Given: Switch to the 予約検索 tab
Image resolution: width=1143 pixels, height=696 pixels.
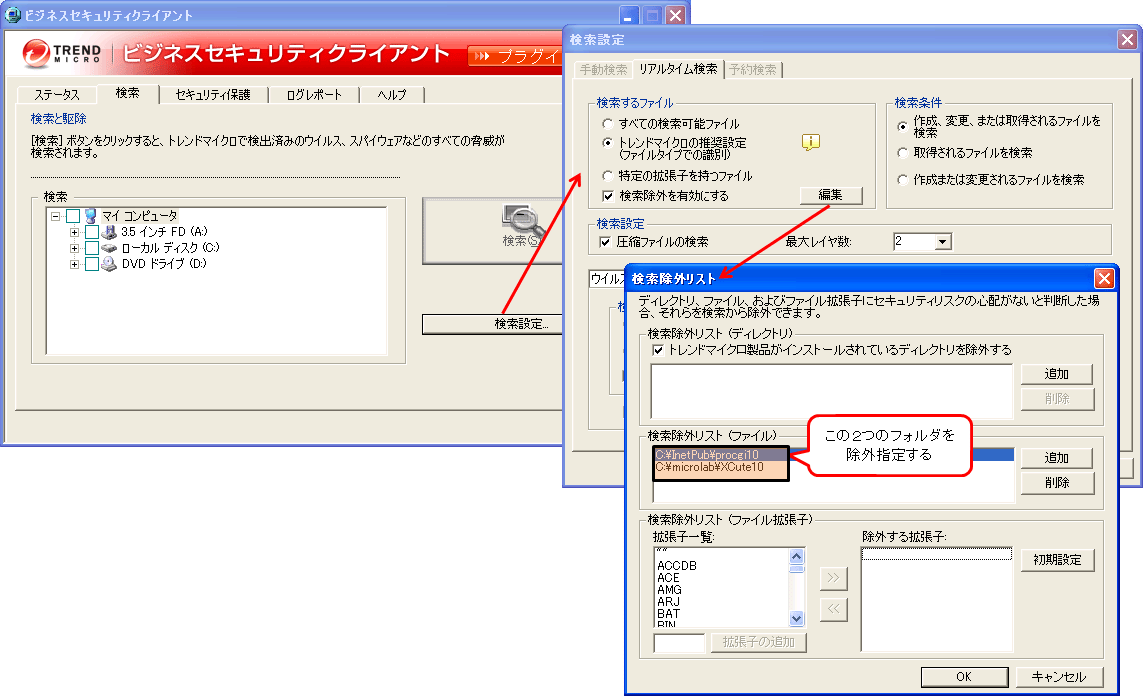Looking at the screenshot, I should coord(753,70).
